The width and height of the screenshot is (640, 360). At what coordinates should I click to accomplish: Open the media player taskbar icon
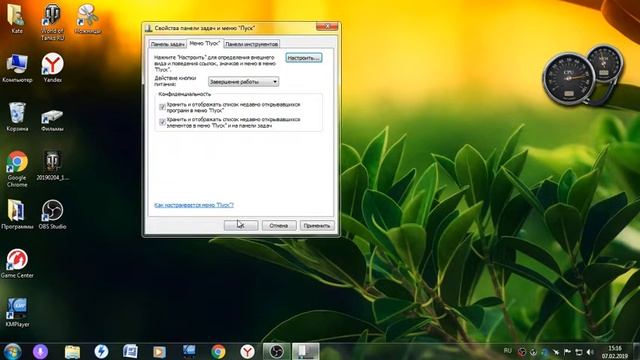tap(159, 351)
